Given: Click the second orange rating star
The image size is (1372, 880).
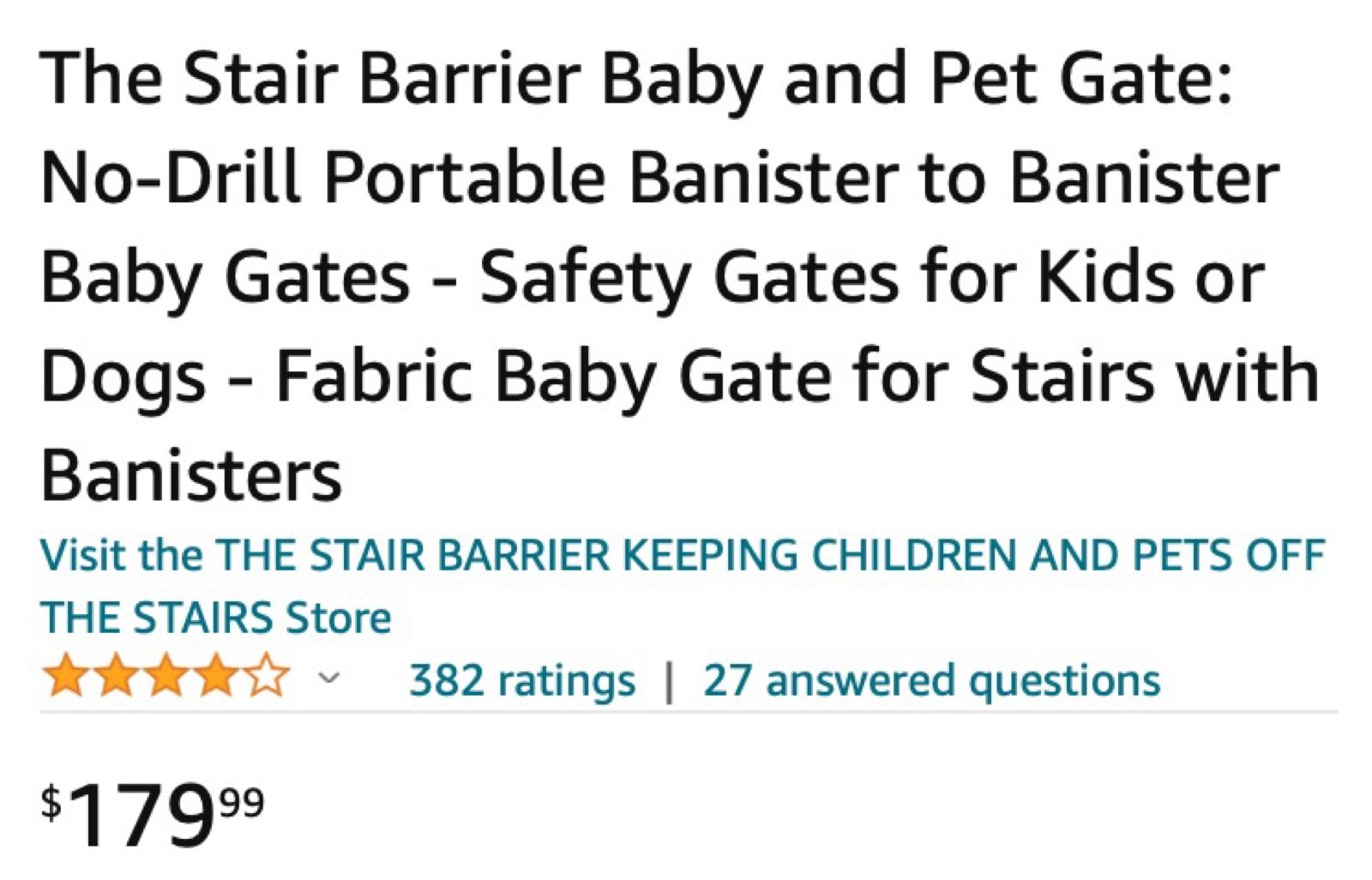Looking at the screenshot, I should pos(117,676).
